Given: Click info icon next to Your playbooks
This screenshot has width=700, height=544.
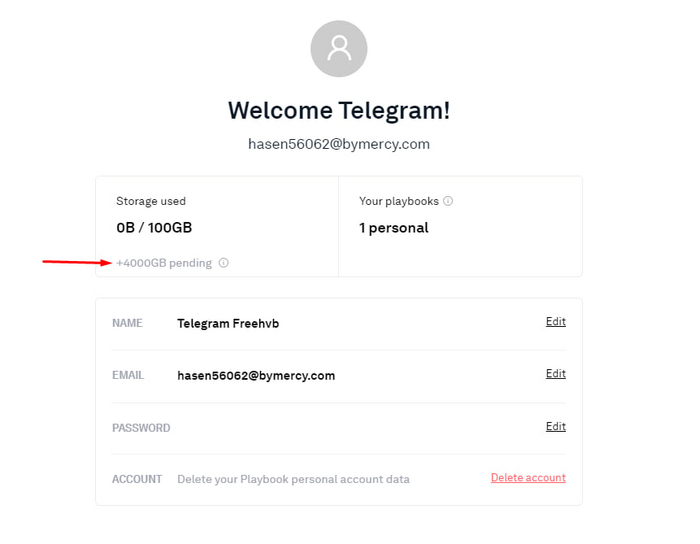Looking at the screenshot, I should [x=448, y=201].
